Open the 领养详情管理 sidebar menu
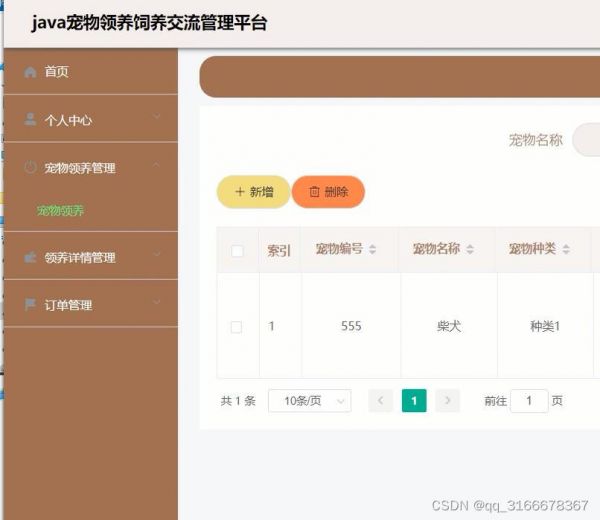 click(x=91, y=256)
